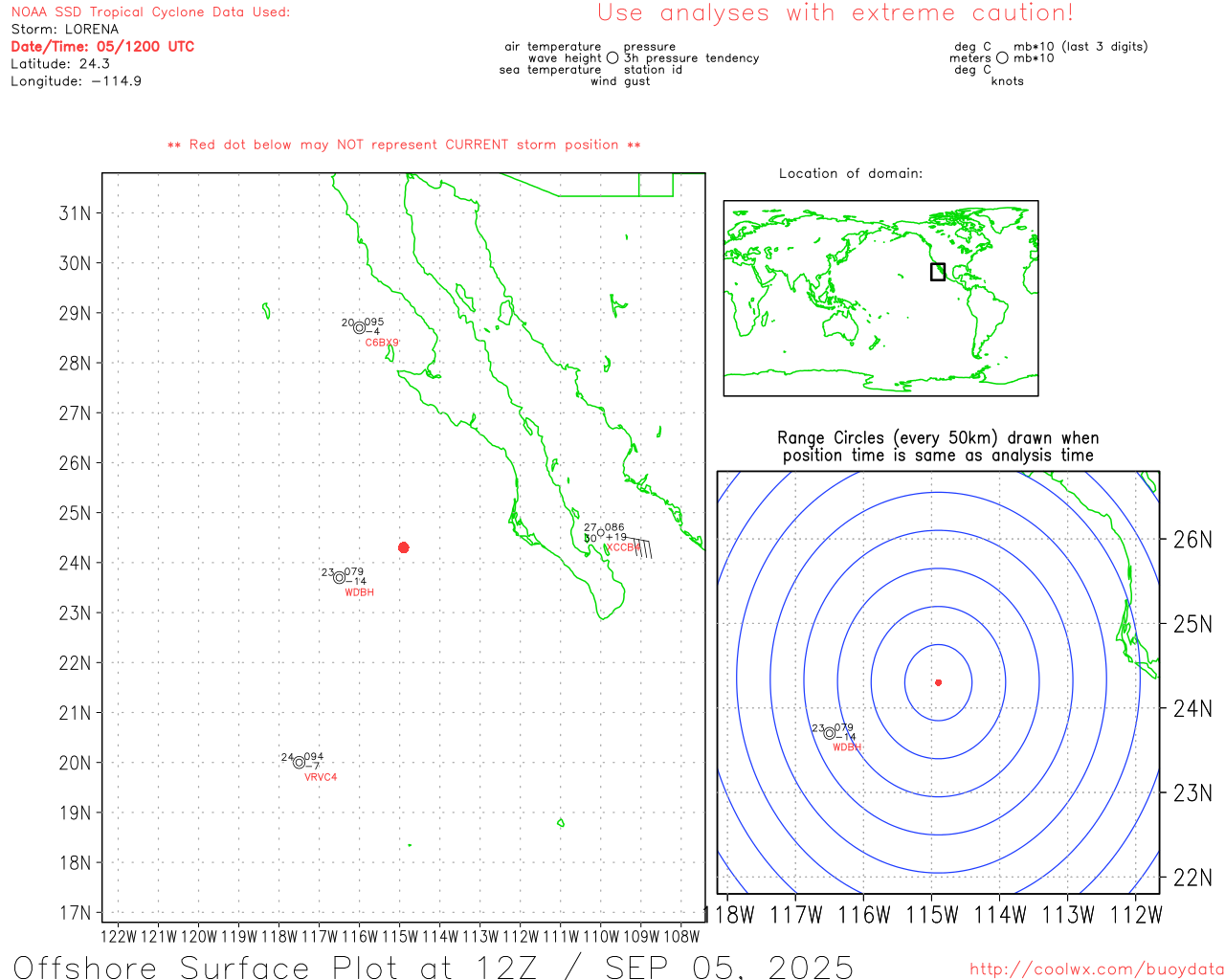Click 'NOAA SSD Tropical Cyclone Data Used:' header
The image size is (1225, 980).
coord(150,11)
